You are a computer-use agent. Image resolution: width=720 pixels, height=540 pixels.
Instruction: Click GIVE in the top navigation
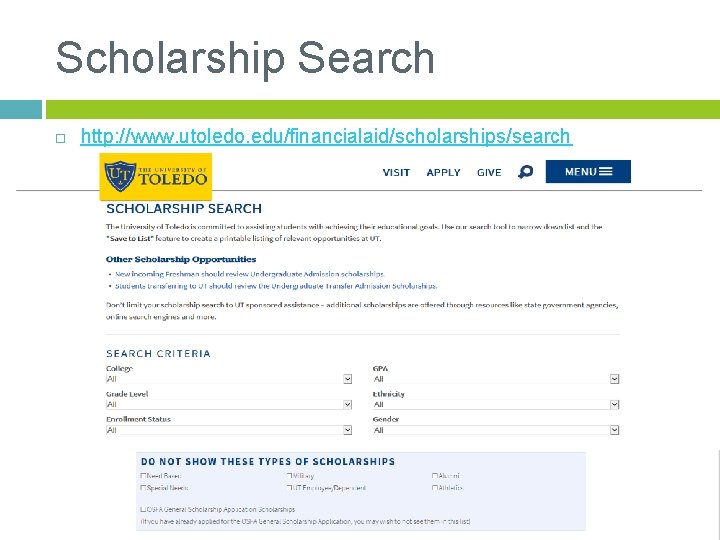coord(489,172)
